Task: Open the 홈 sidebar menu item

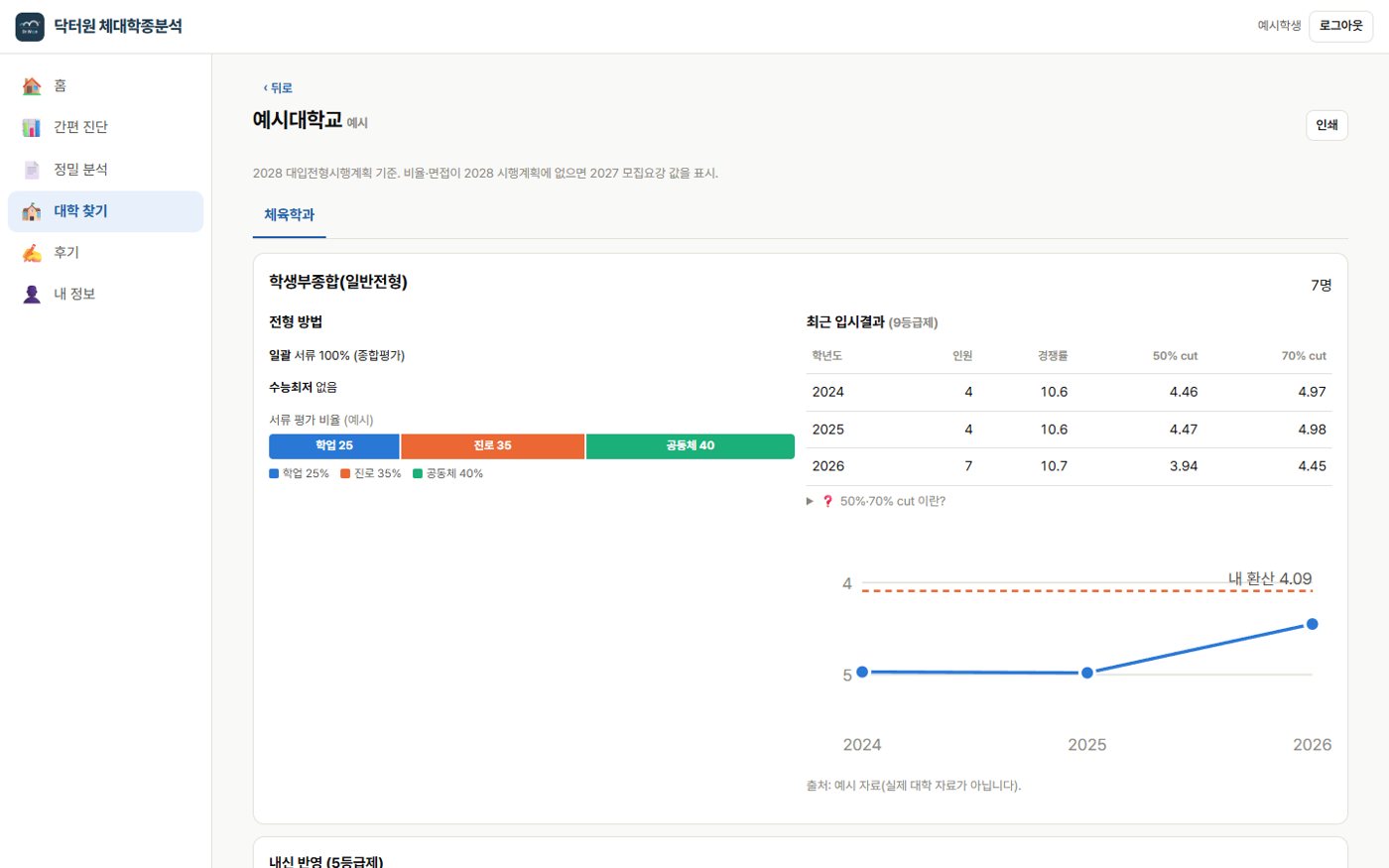Action: (105, 85)
